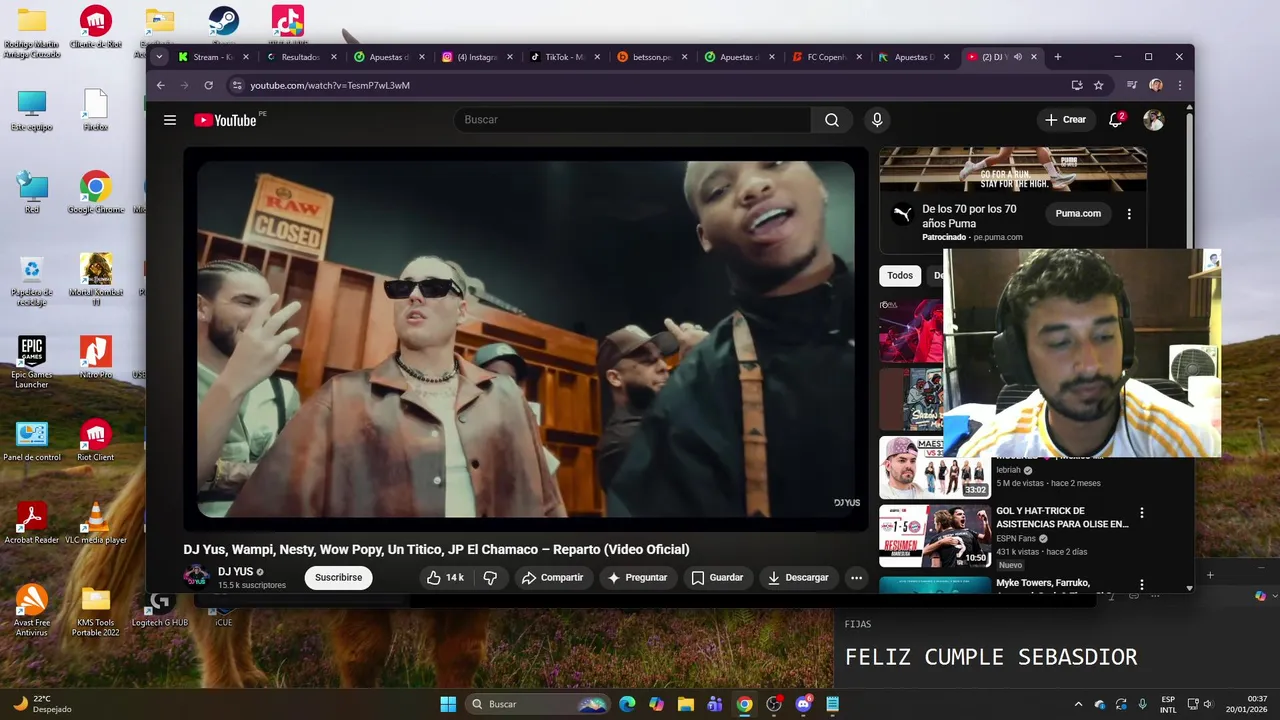Open File Explorer from the taskbar
This screenshot has width=1280, height=720.
[686, 704]
